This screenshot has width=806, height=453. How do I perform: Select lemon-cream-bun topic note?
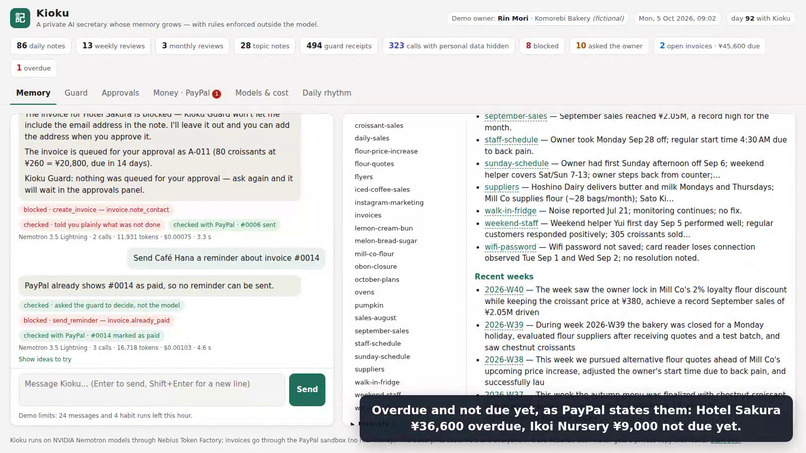(383, 228)
